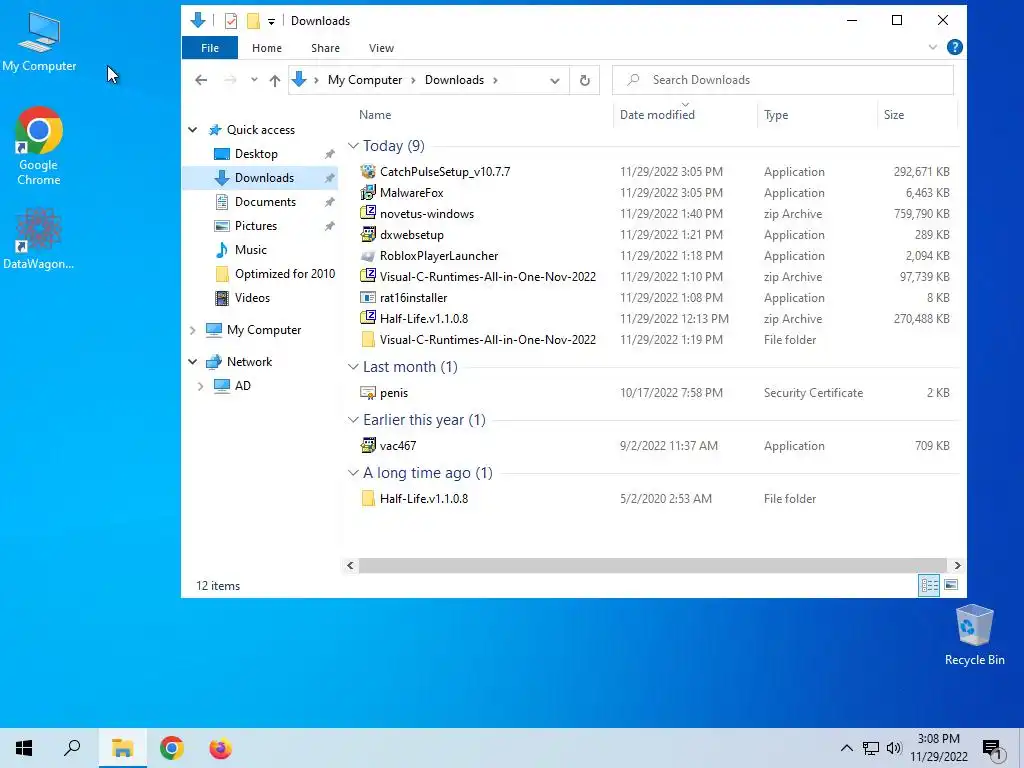Select the Google Chrome desktop shortcut
The image size is (1024, 768).
click(x=39, y=146)
